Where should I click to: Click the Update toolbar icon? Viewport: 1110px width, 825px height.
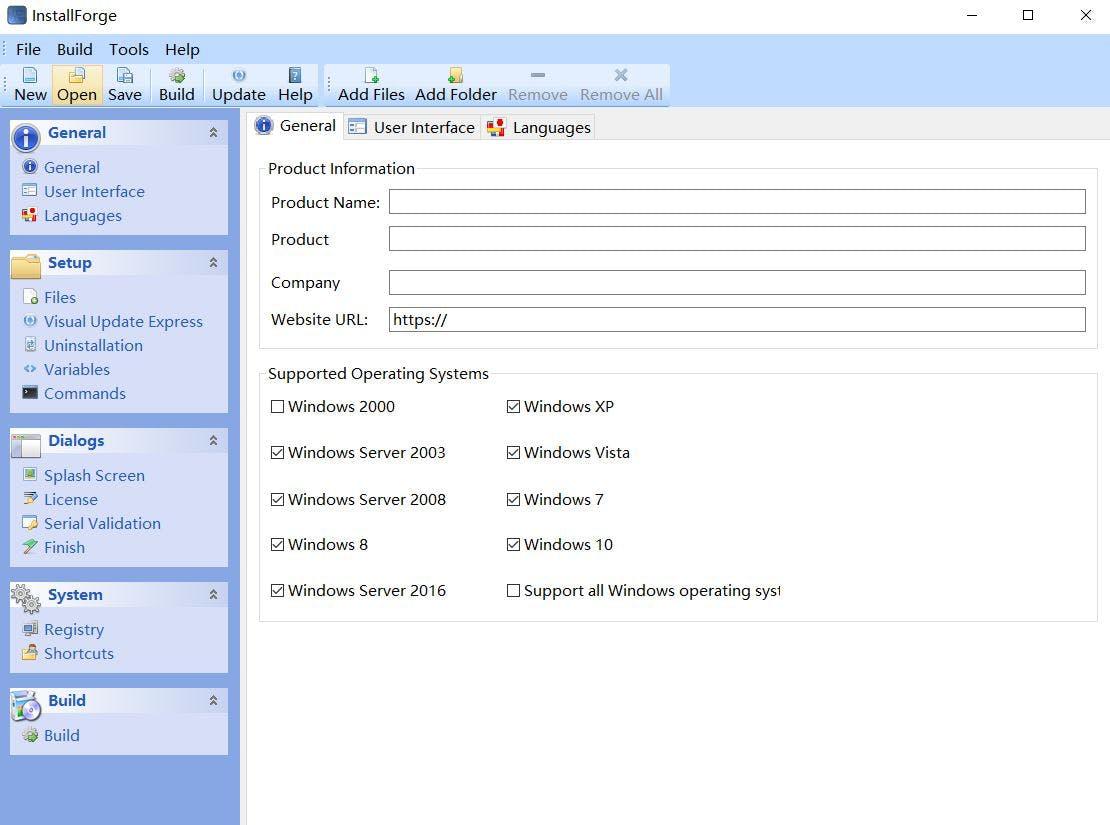click(x=239, y=85)
